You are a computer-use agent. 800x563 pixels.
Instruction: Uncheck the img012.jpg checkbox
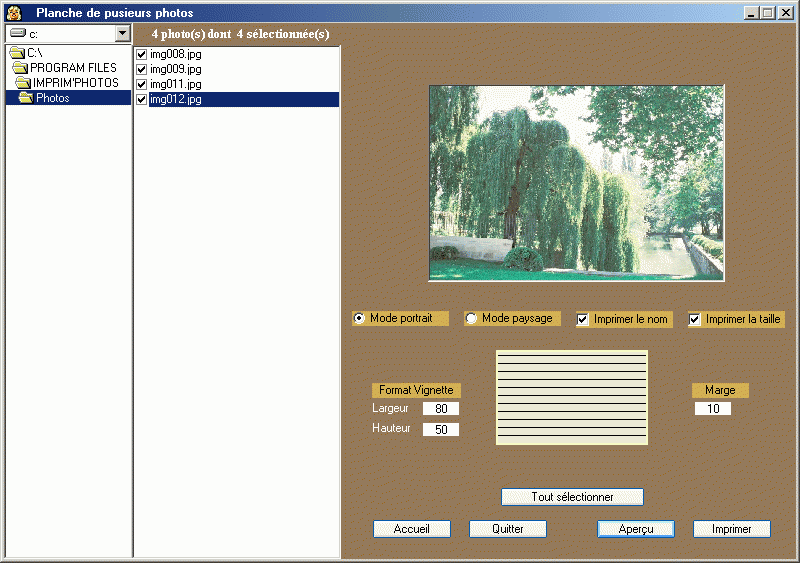[x=142, y=99]
